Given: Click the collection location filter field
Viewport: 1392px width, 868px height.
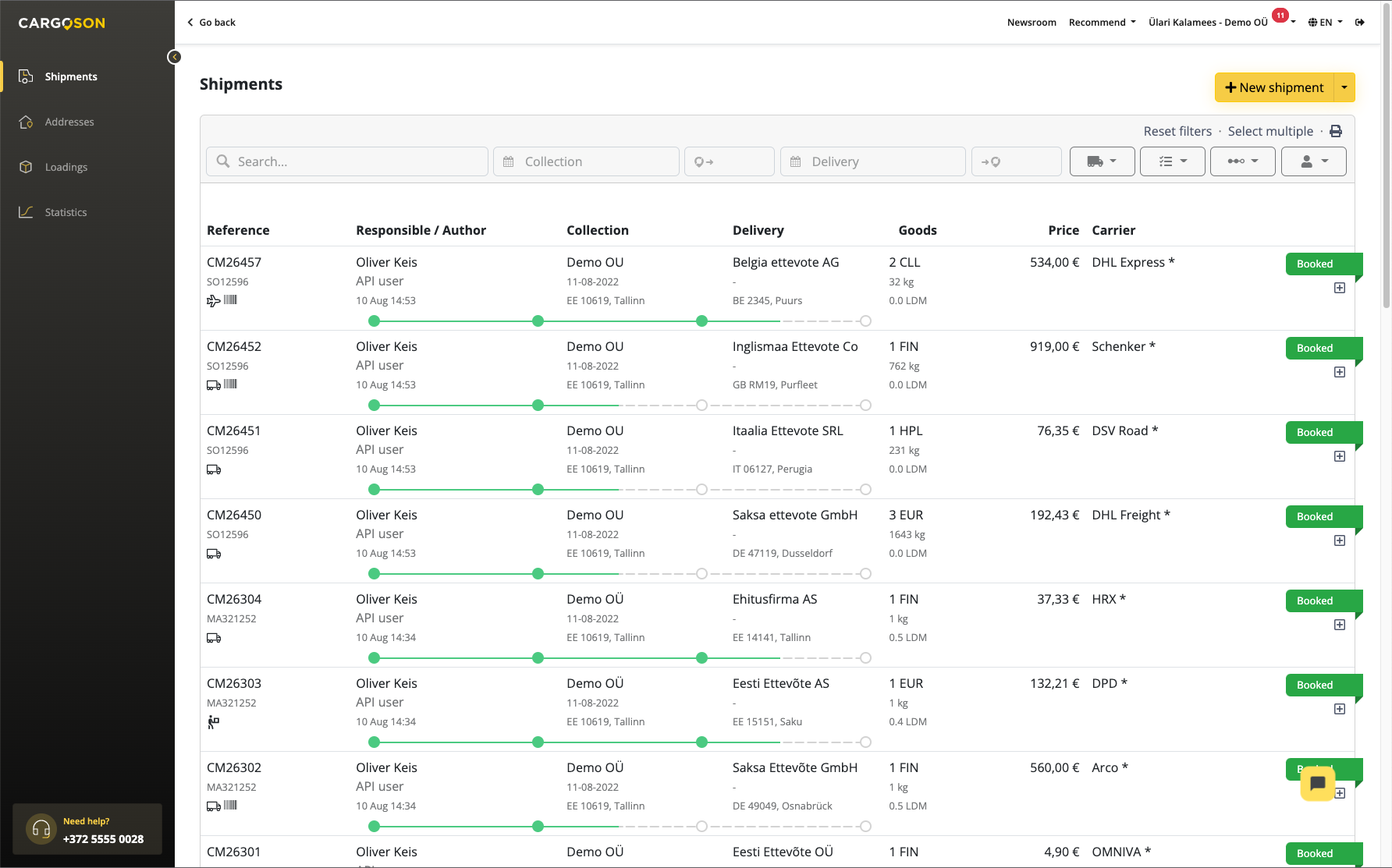Looking at the screenshot, I should coord(730,161).
